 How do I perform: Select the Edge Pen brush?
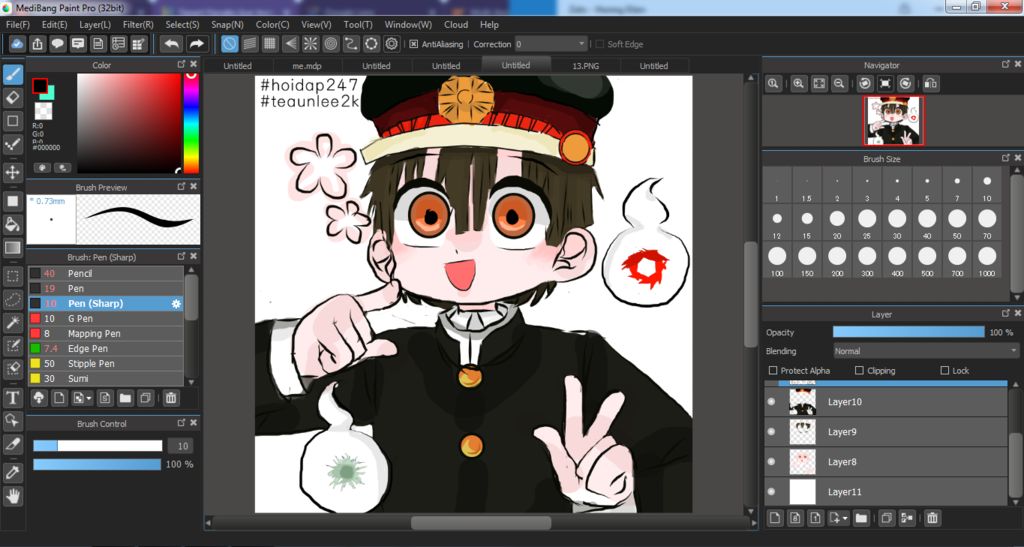pyautogui.click(x=106, y=349)
